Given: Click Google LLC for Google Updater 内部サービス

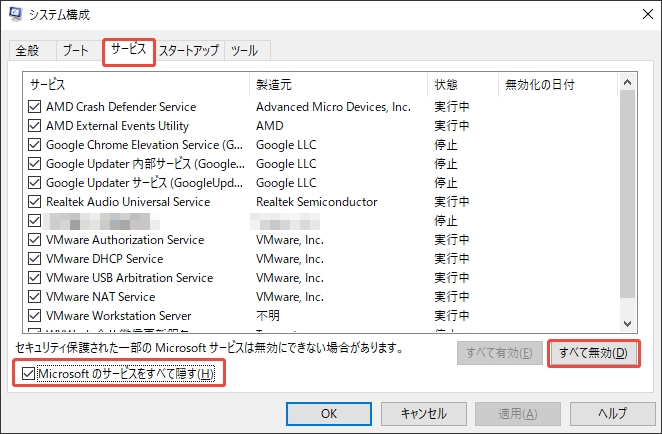Looking at the screenshot, I should 286,164.
